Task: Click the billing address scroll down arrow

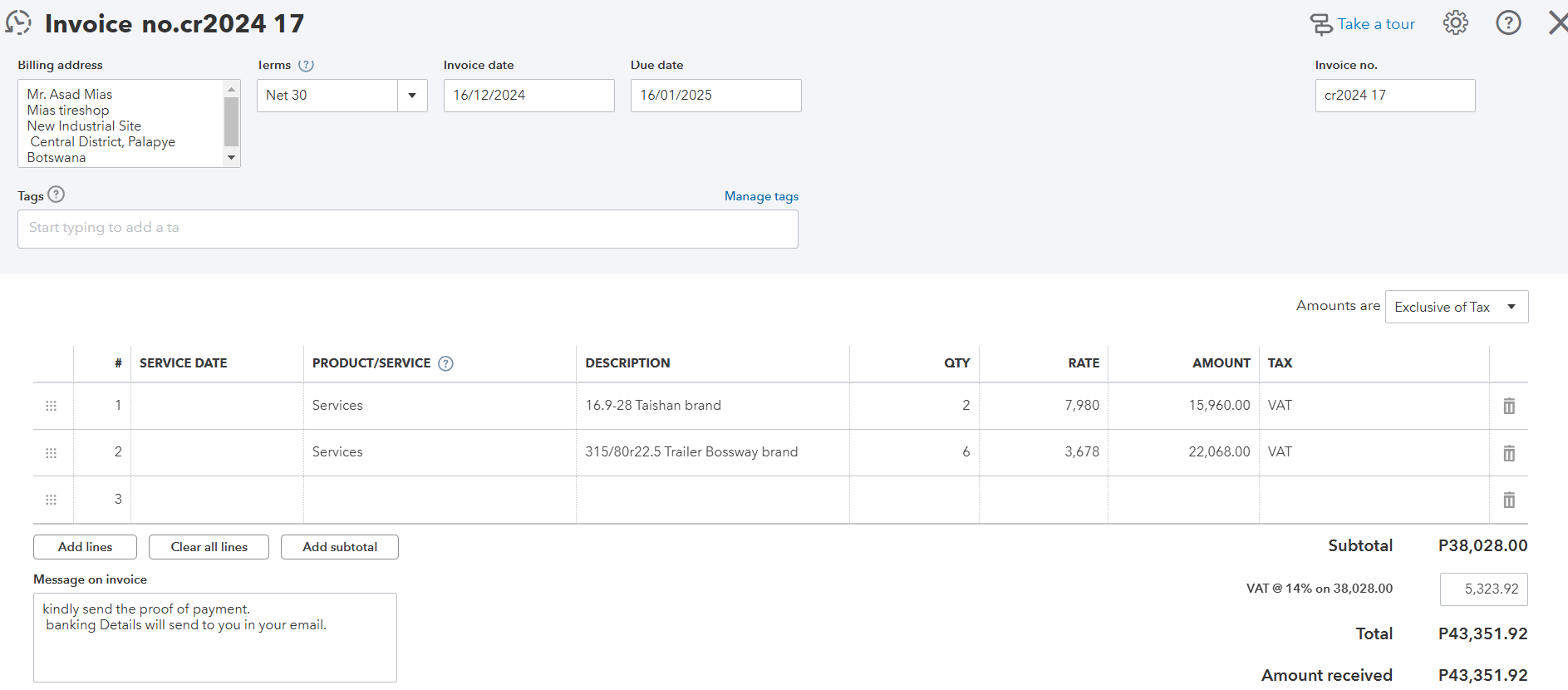Action: point(232,157)
